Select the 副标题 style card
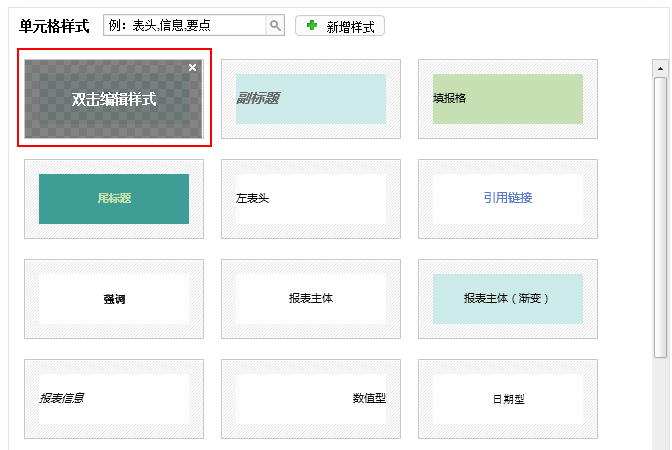672x450 pixels. click(311, 99)
